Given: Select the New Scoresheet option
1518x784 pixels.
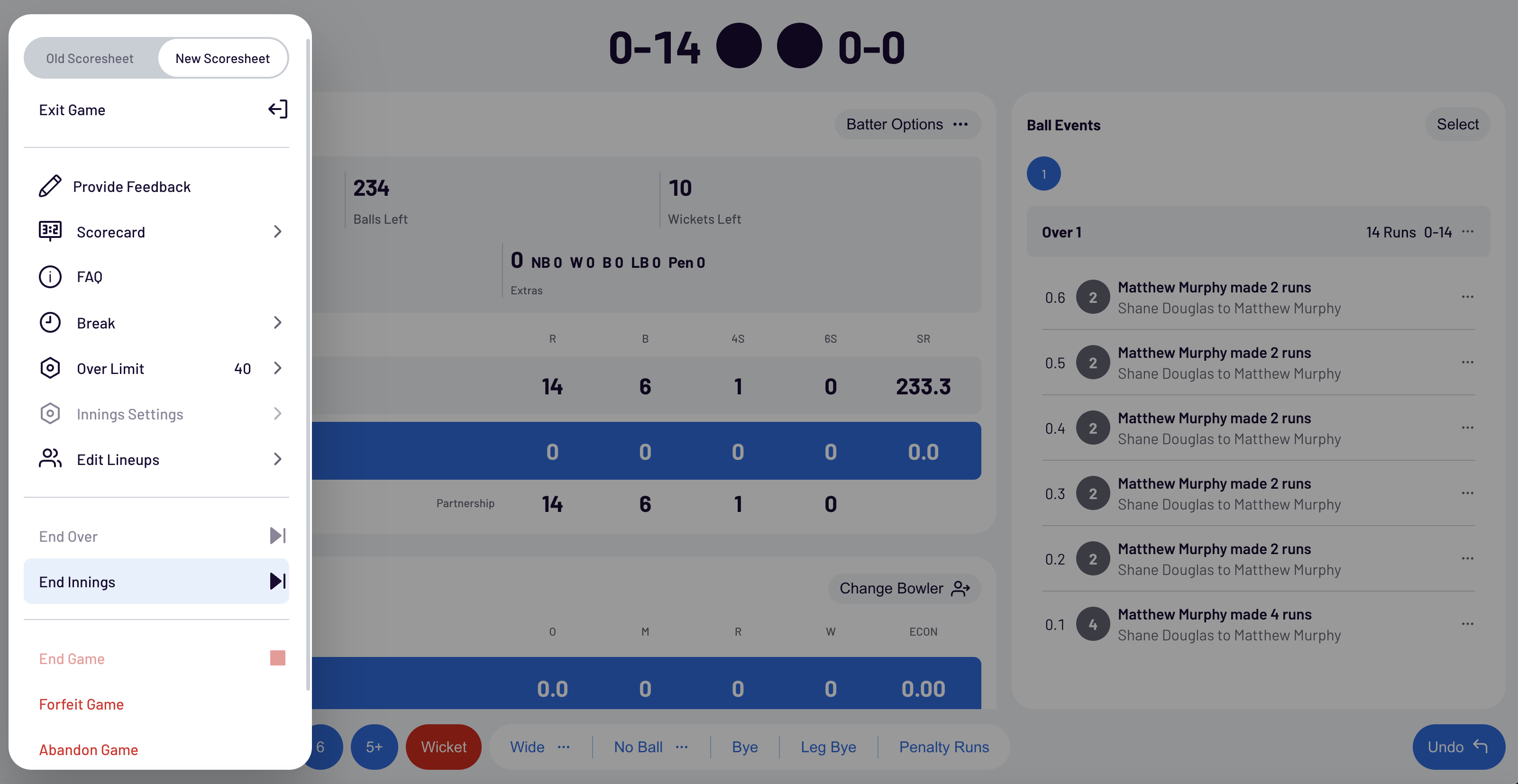Looking at the screenshot, I should point(222,58).
